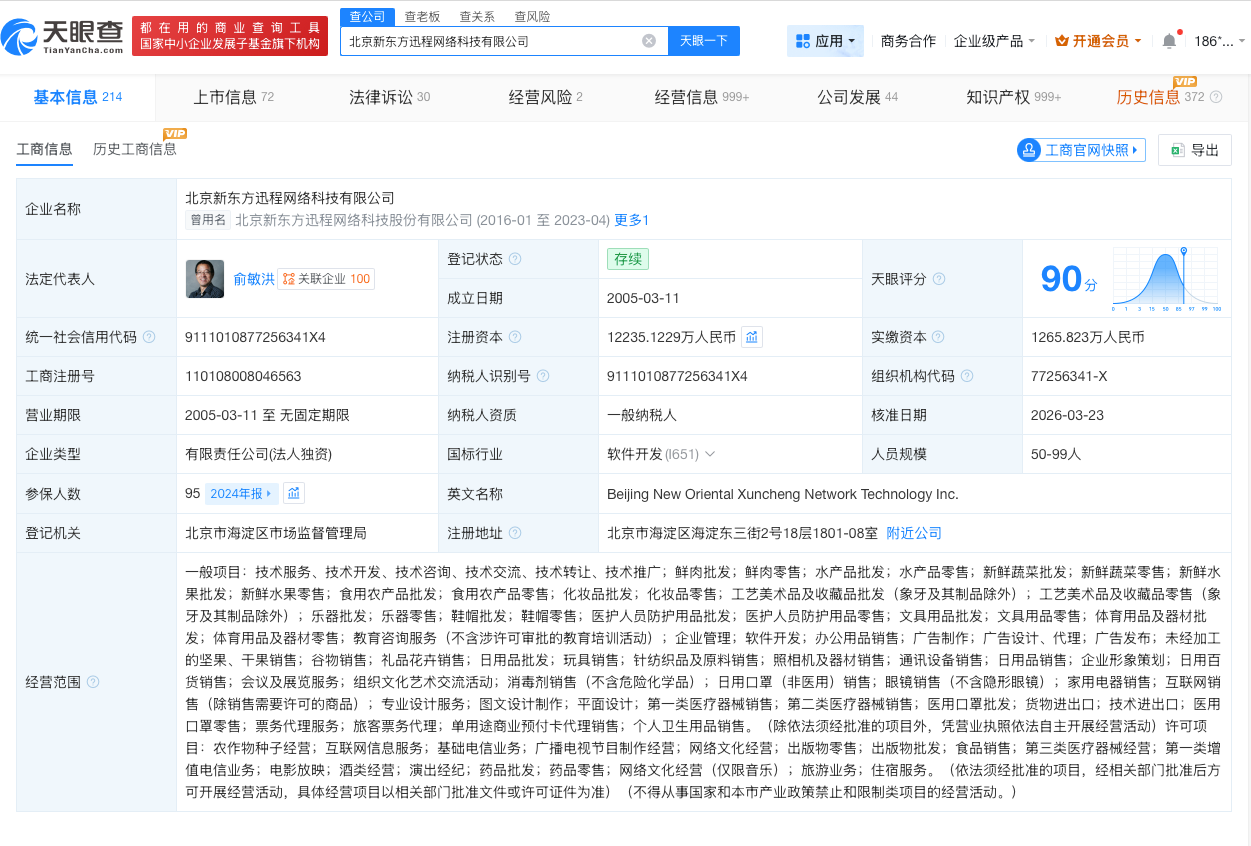Viewport: 1251px width, 846px height.
Task: Select 北京市海淀区市场监督管理局 value
Action: (x=276, y=533)
